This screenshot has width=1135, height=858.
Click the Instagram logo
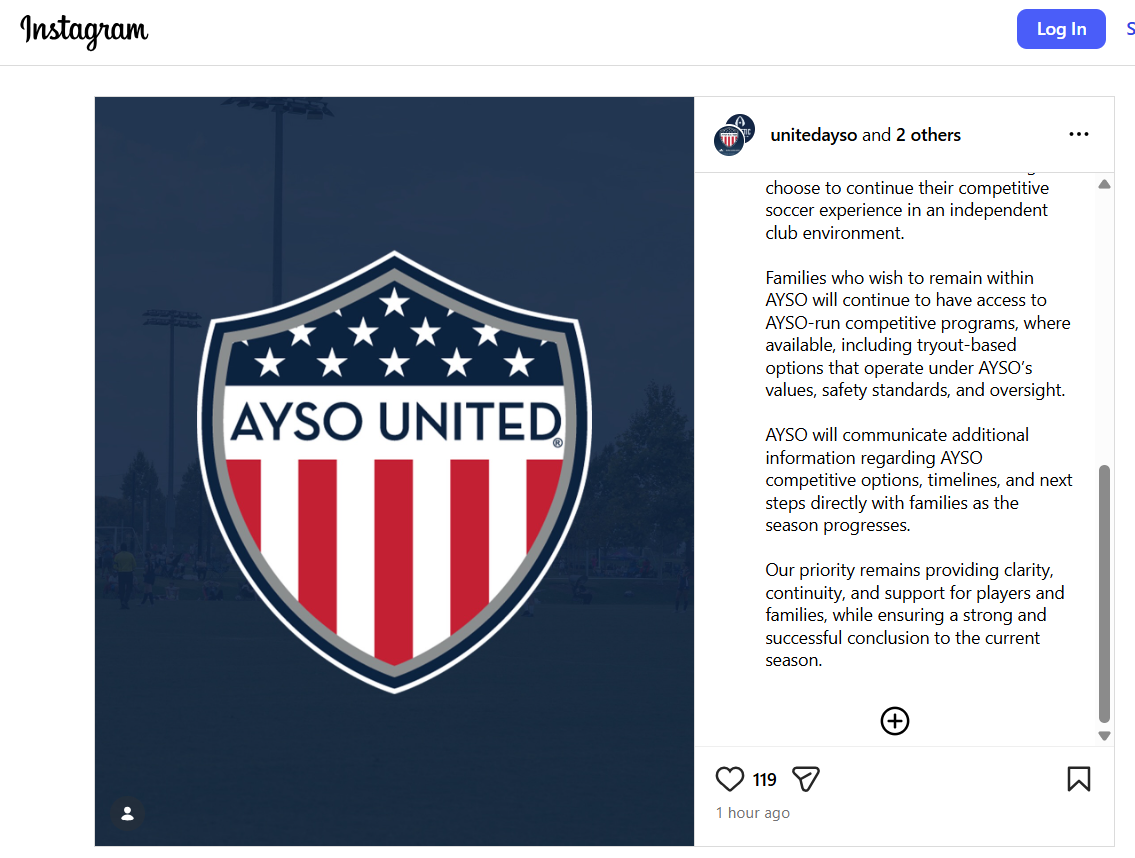pos(84,31)
